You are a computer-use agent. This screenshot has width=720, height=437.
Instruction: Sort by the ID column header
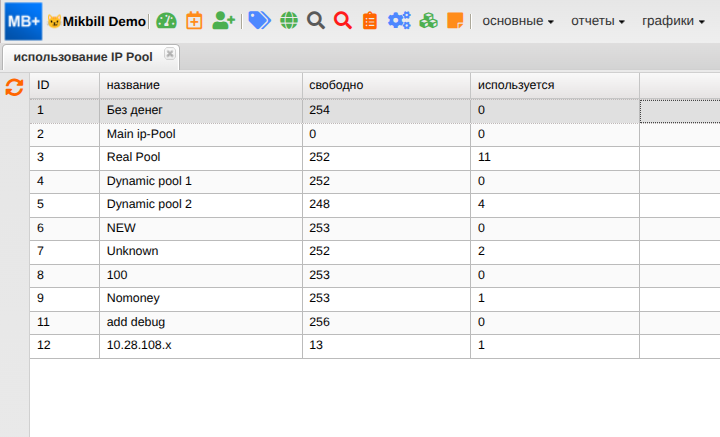point(65,85)
